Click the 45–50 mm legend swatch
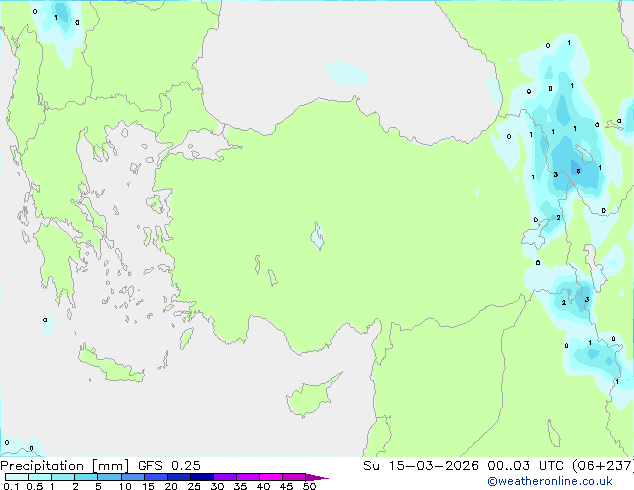Image resolution: width=634 pixels, height=490 pixels. (x=294, y=477)
